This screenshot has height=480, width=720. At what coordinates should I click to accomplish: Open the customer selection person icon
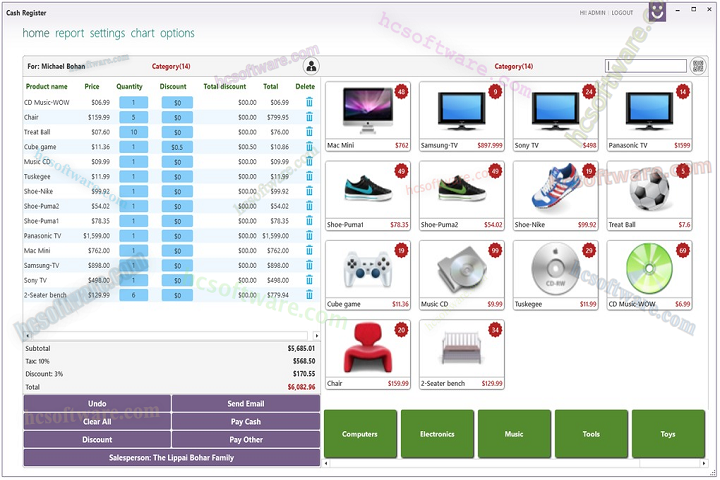click(x=311, y=67)
